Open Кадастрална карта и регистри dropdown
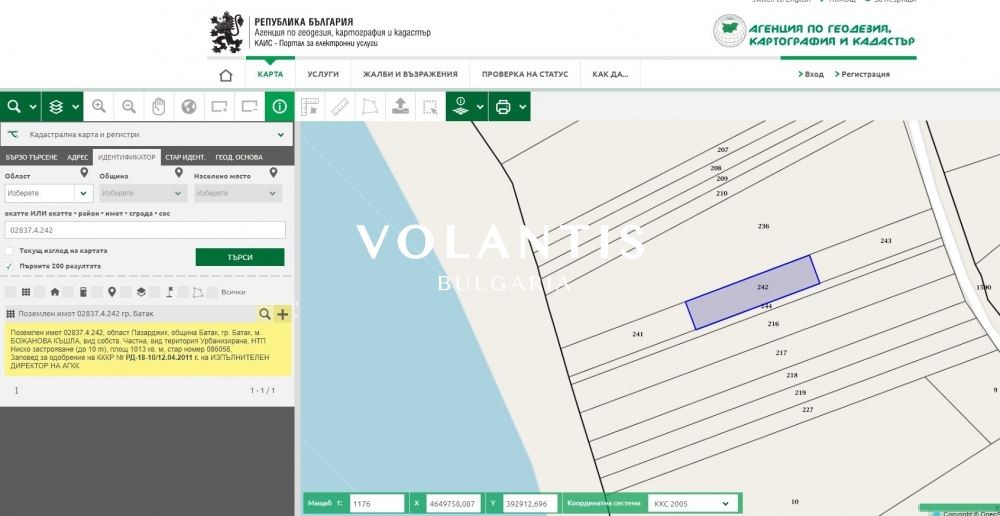1000x516 pixels. (x=147, y=135)
